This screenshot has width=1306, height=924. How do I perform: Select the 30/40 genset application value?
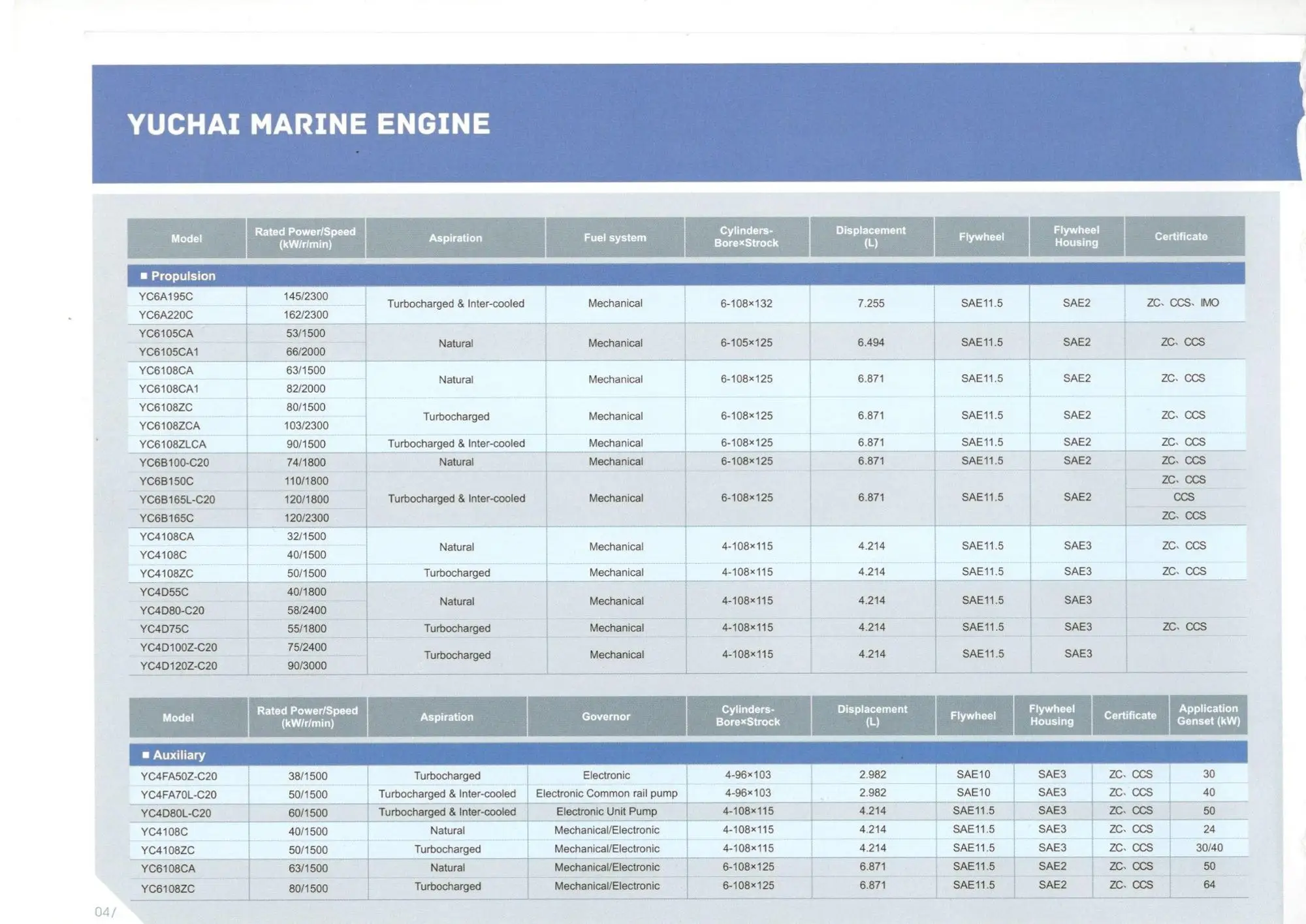click(x=1209, y=848)
